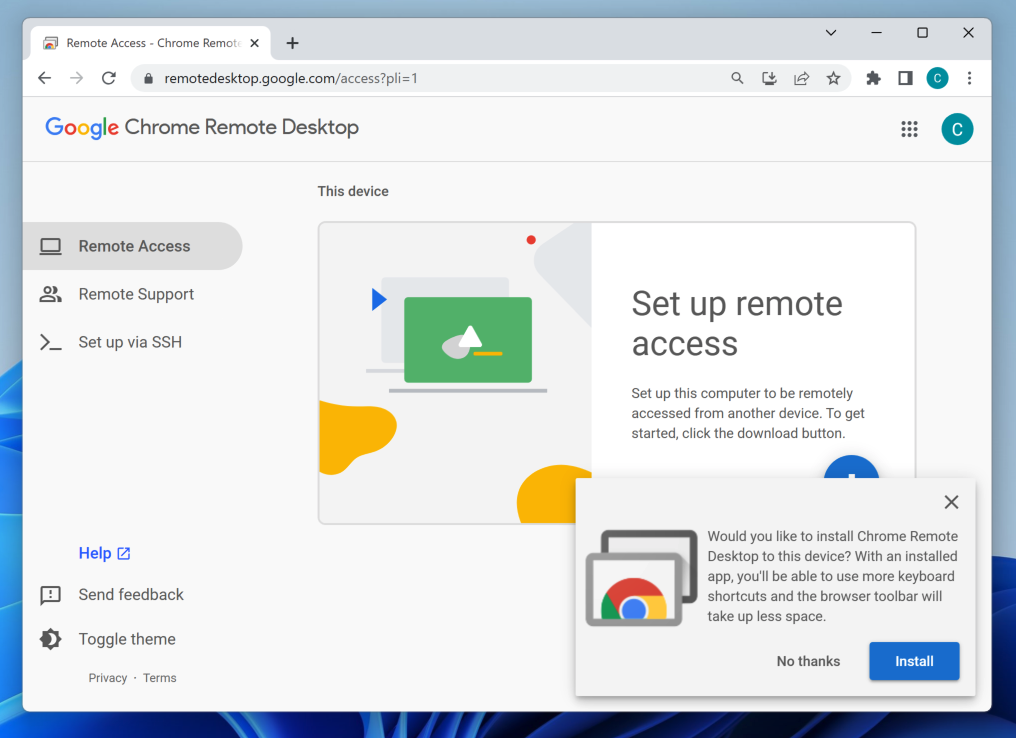Reload the page with the refresh icon
The height and width of the screenshot is (738, 1016).
pos(109,78)
